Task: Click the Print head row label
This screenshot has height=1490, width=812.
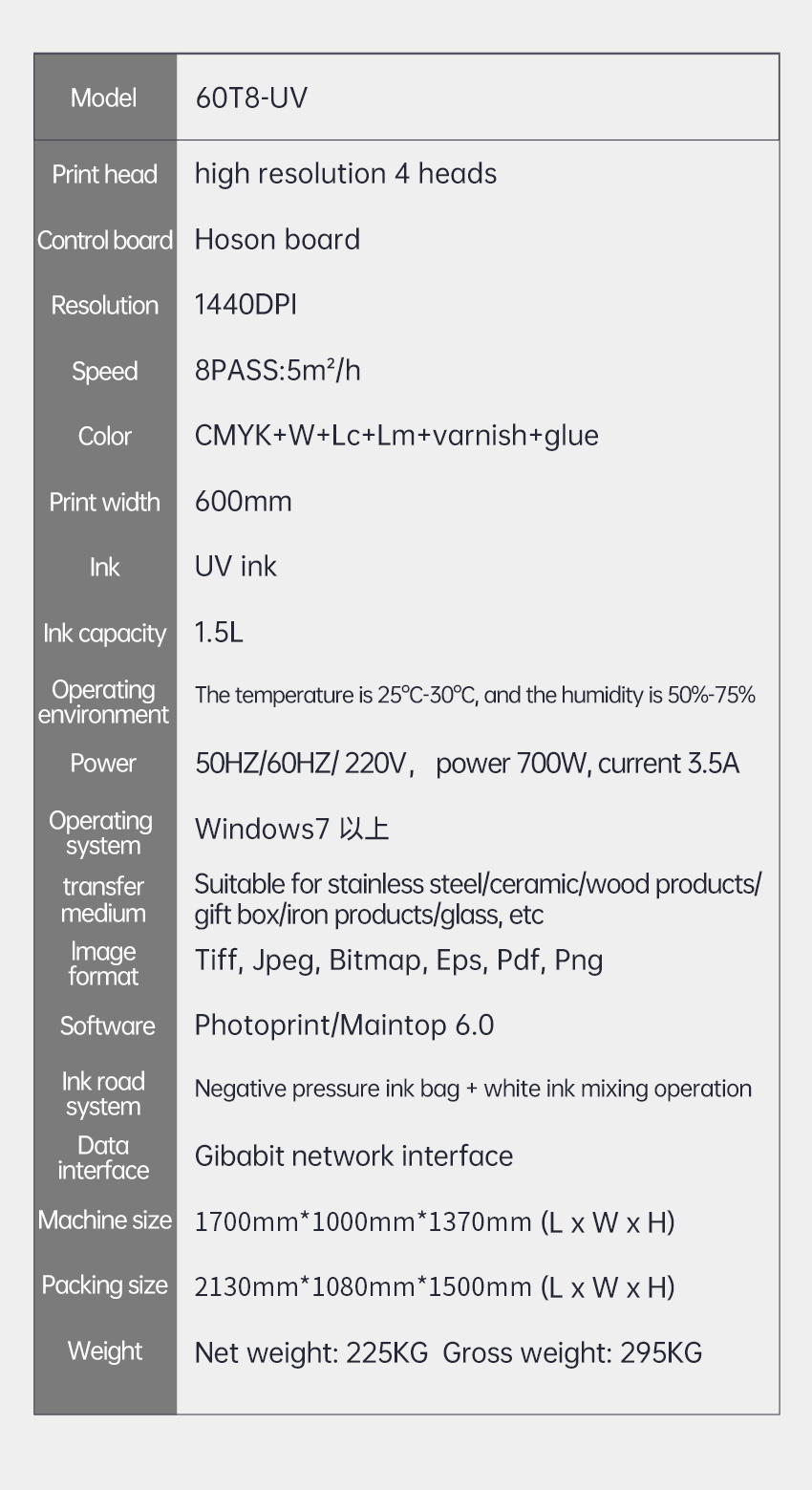Action: pos(104,174)
